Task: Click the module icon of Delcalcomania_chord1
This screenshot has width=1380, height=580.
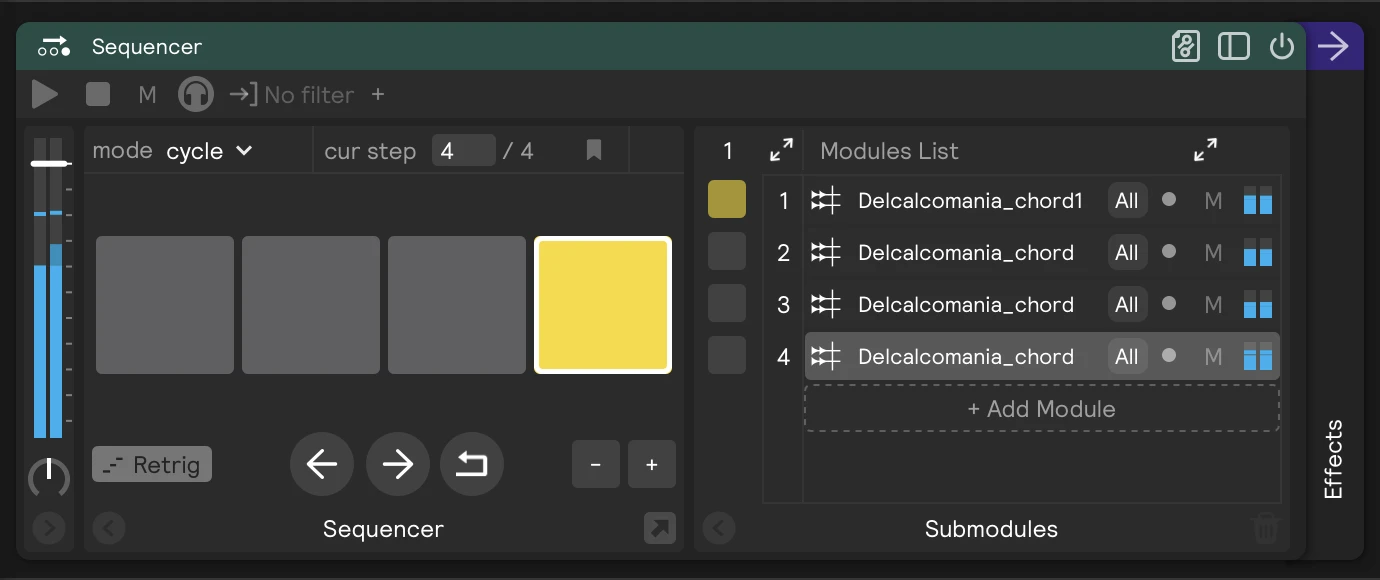Action: tap(826, 201)
